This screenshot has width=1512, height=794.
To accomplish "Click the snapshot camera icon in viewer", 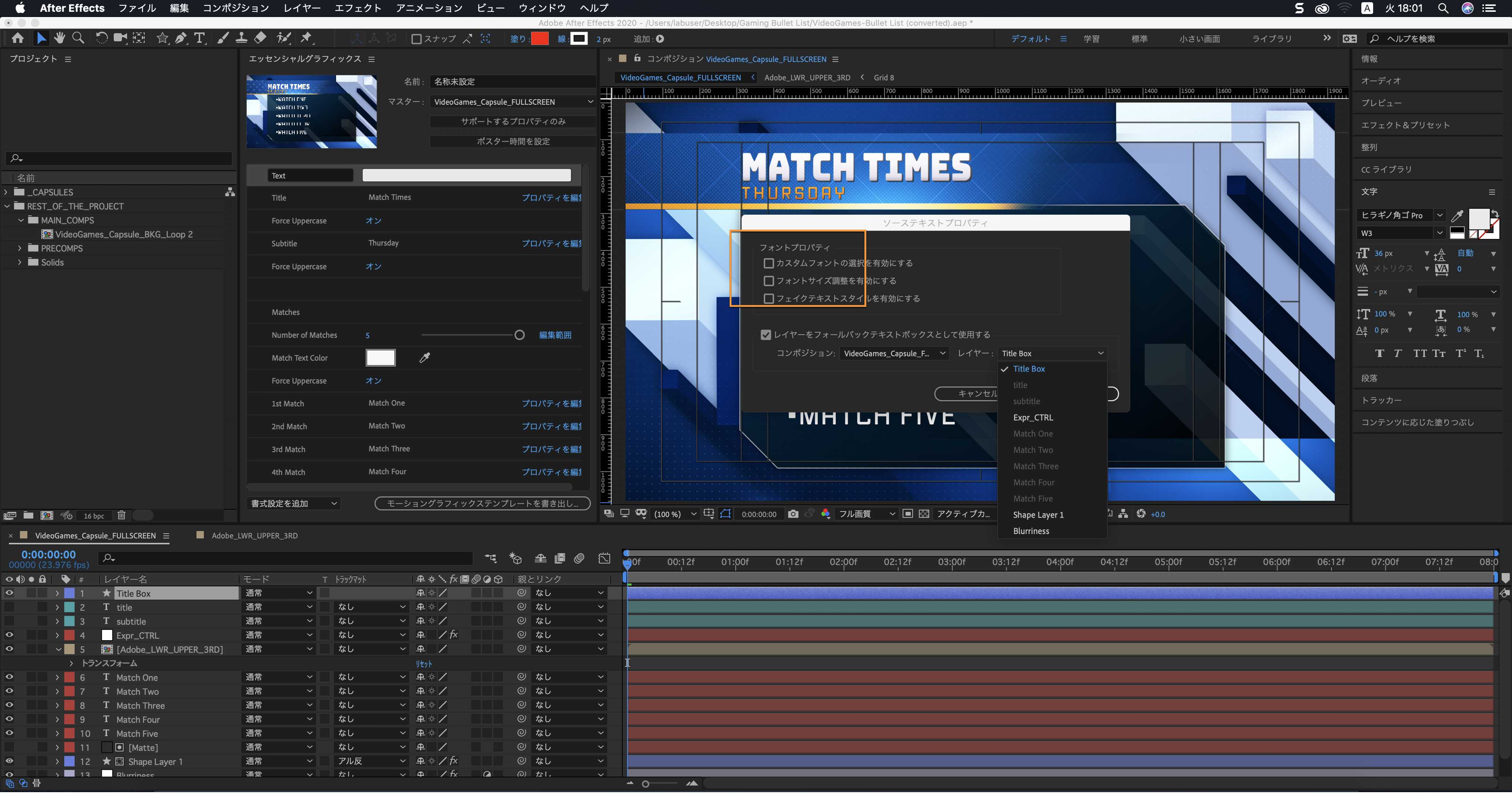I will [x=793, y=514].
